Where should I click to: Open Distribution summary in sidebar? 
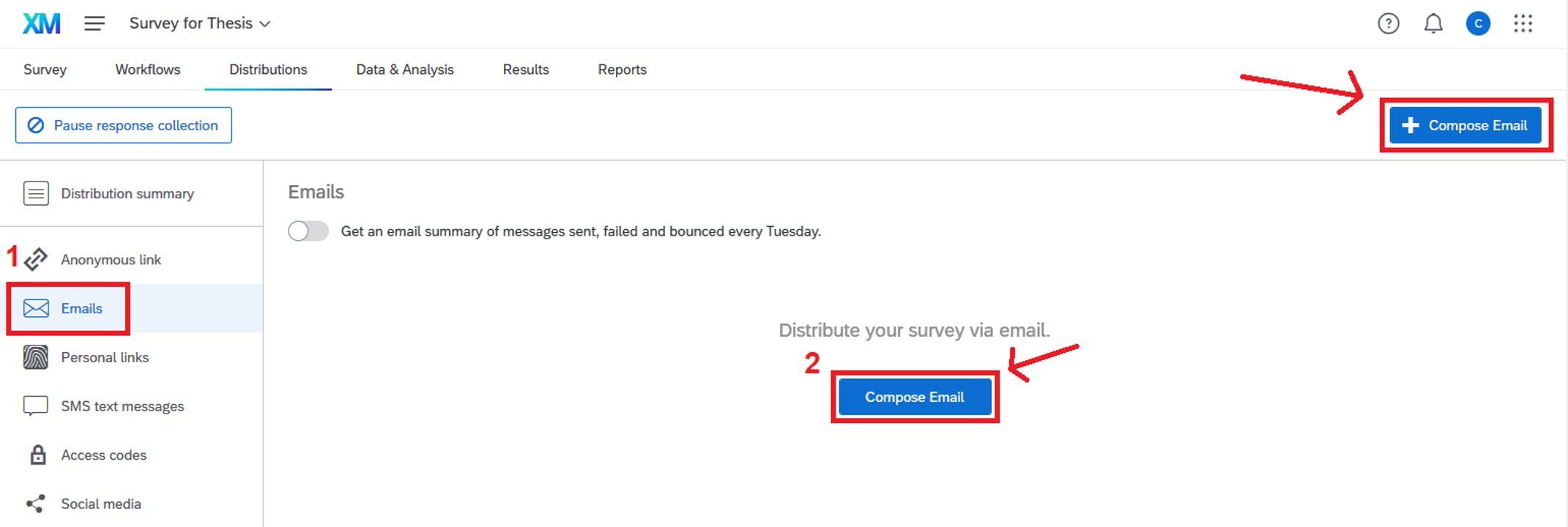tap(127, 194)
